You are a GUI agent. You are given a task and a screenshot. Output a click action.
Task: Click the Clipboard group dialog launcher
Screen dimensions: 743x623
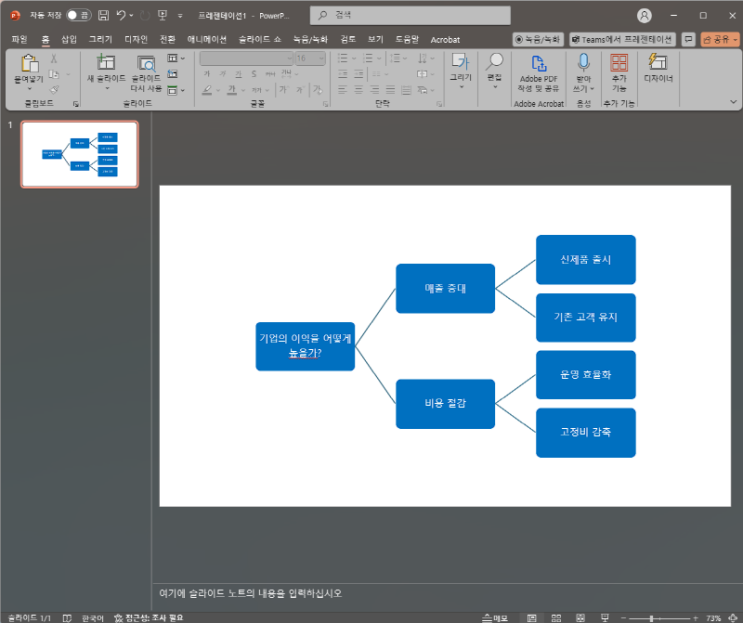pyautogui.click(x=76, y=104)
